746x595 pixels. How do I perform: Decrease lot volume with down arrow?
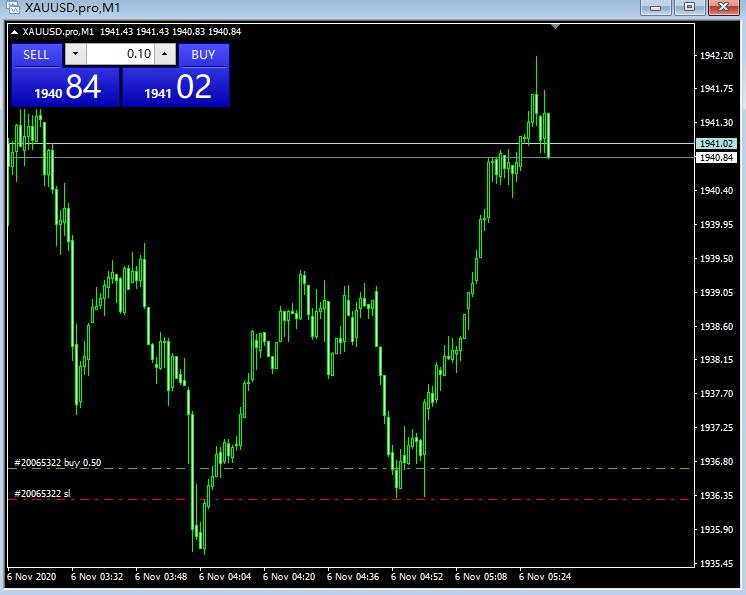(75, 54)
